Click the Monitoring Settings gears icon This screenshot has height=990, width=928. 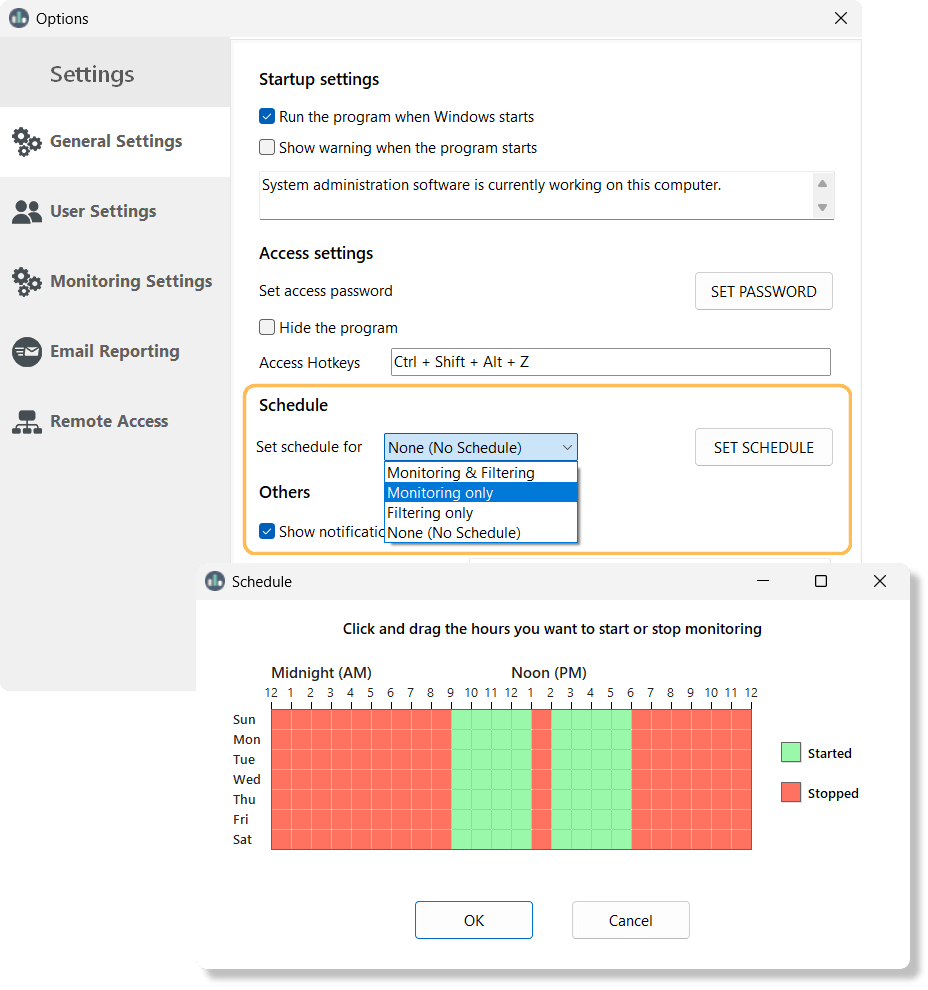click(27, 282)
